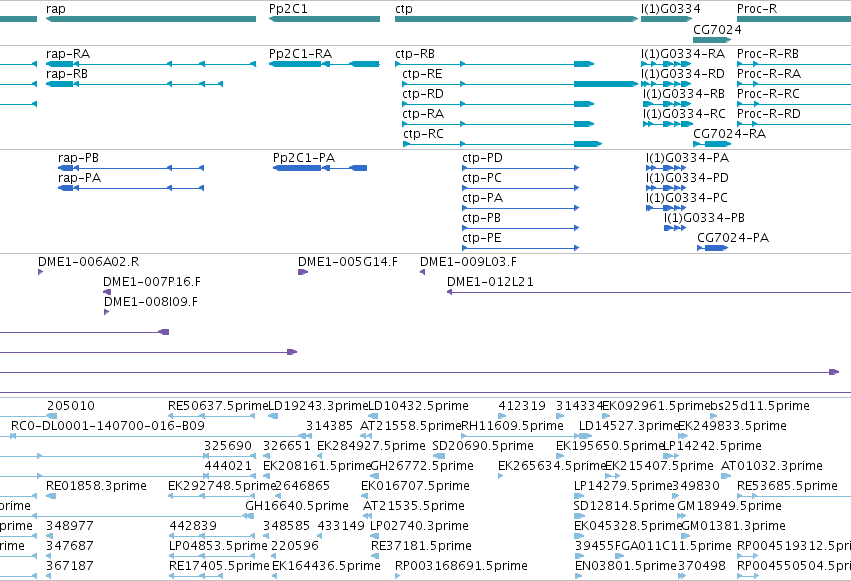
Task: Select the ctp-PC protein label
Action: pyautogui.click(x=482, y=178)
